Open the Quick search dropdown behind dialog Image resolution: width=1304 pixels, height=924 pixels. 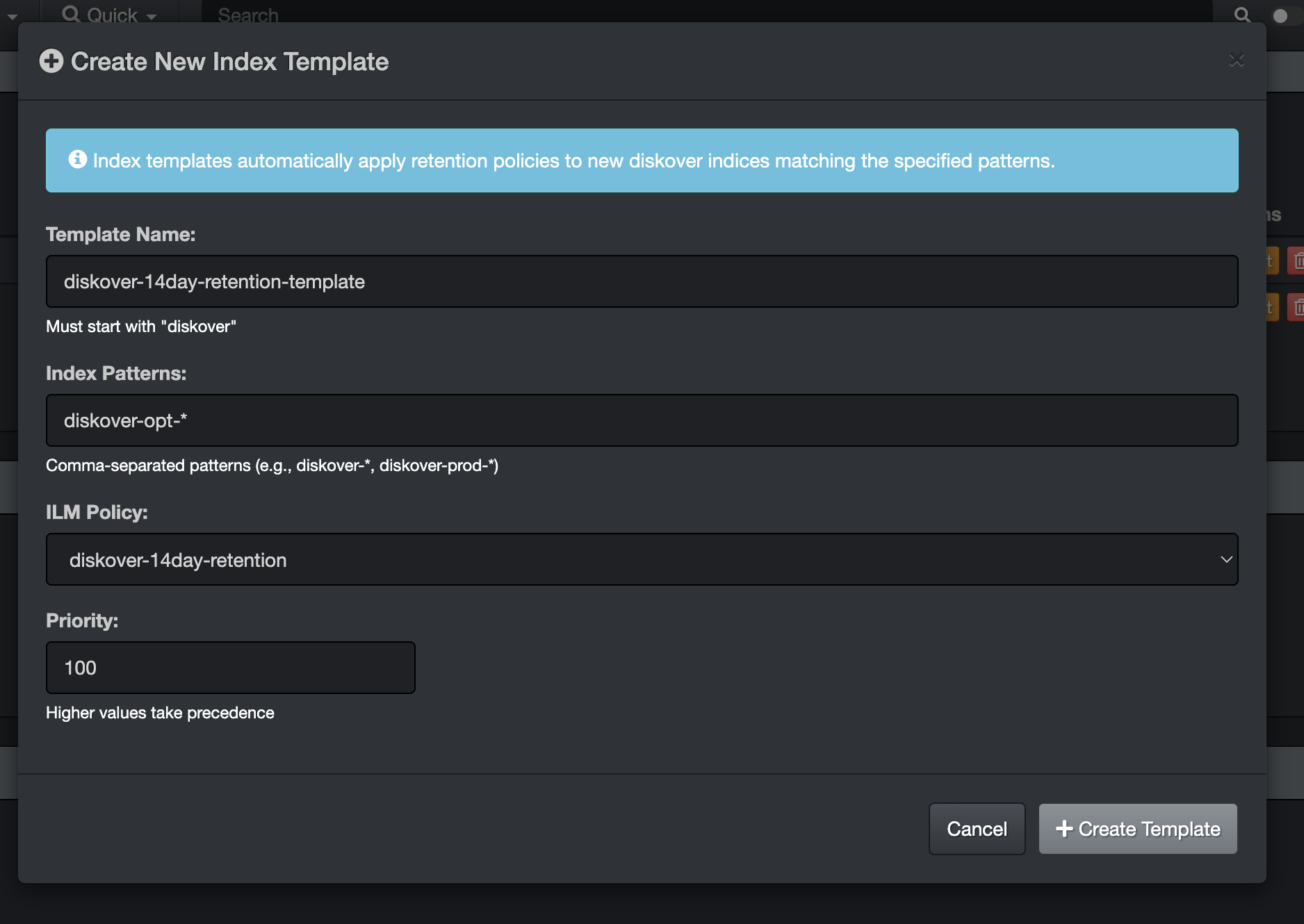point(110,13)
